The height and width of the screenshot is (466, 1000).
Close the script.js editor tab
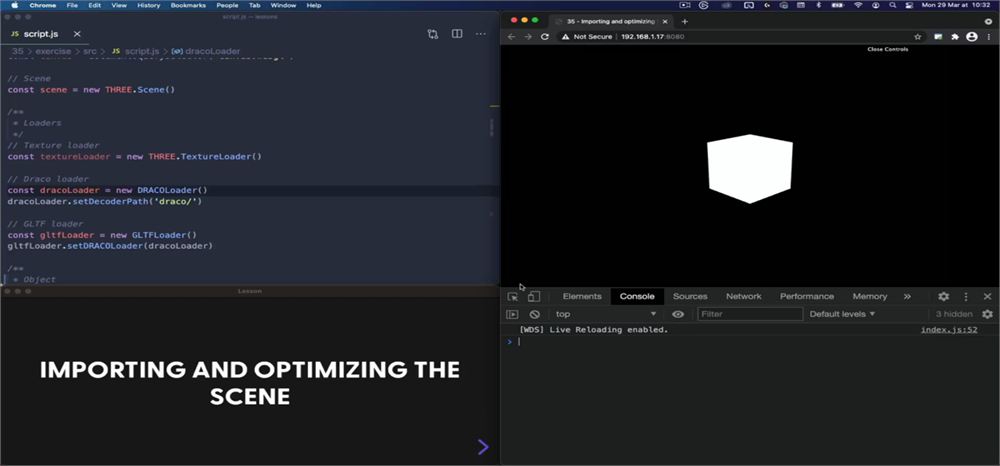pos(77,34)
